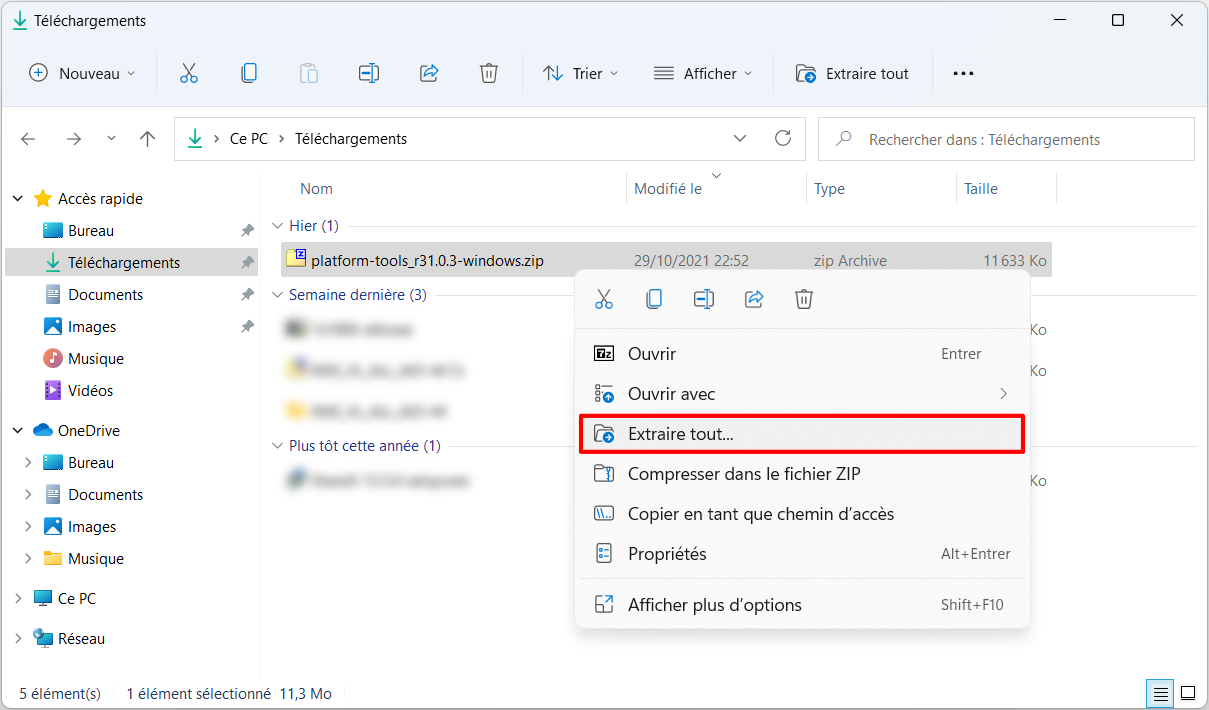Screen dimensions: 1209x710
Task: Click the zip Archive type cell
Action: point(850,261)
